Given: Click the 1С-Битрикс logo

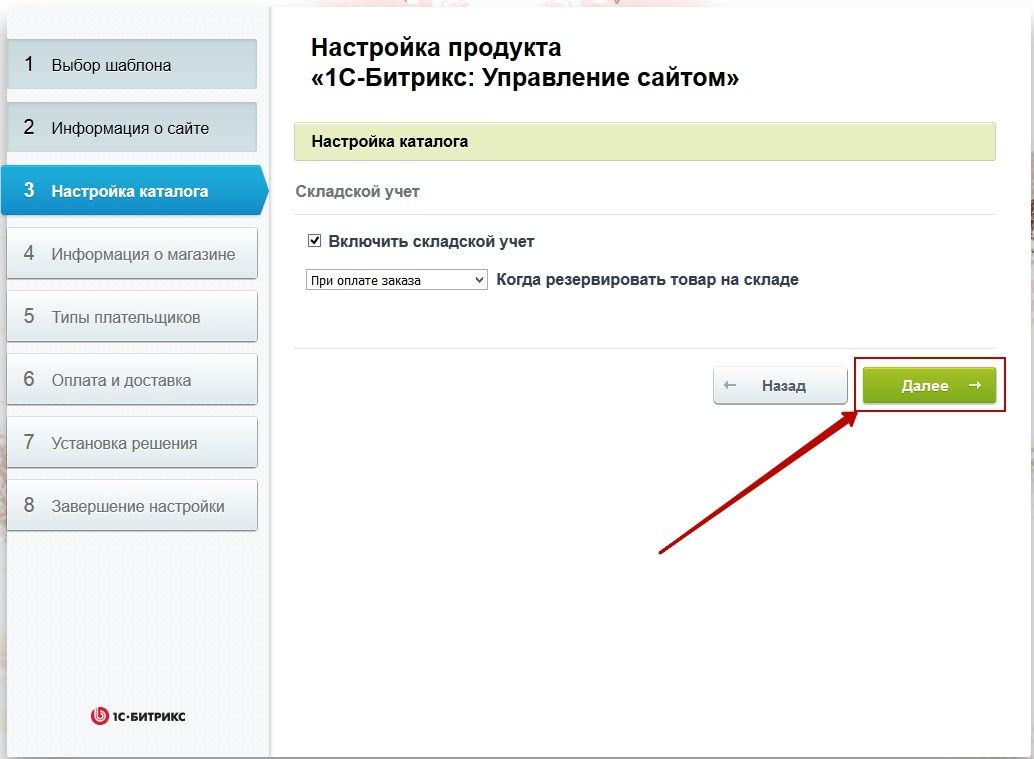Looking at the screenshot, I should click(x=138, y=715).
